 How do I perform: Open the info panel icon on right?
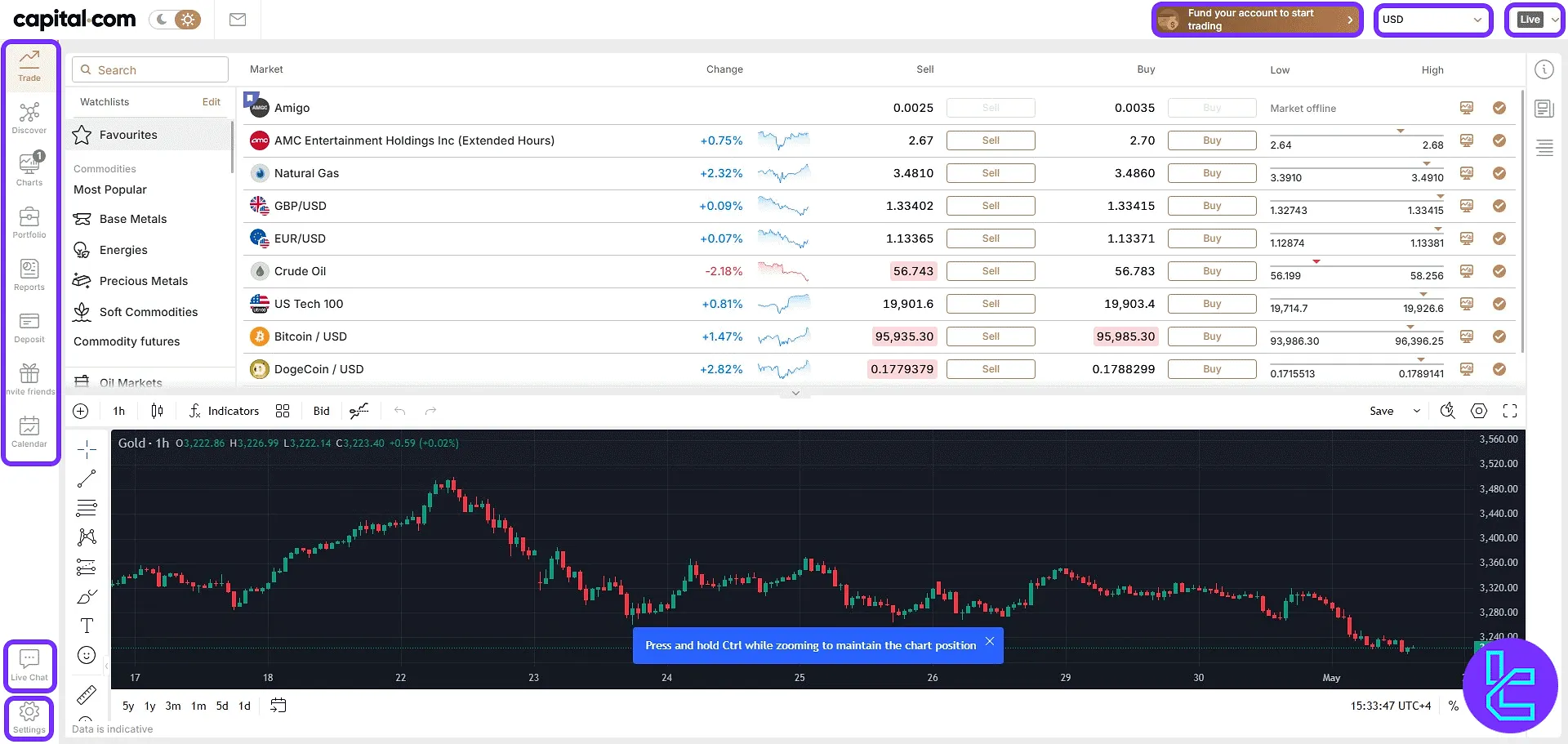(x=1543, y=69)
